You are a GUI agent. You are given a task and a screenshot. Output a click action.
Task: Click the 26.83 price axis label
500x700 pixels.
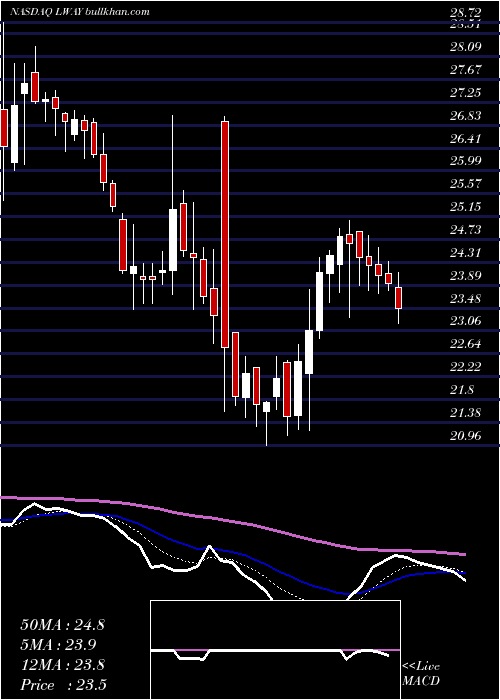(466, 116)
